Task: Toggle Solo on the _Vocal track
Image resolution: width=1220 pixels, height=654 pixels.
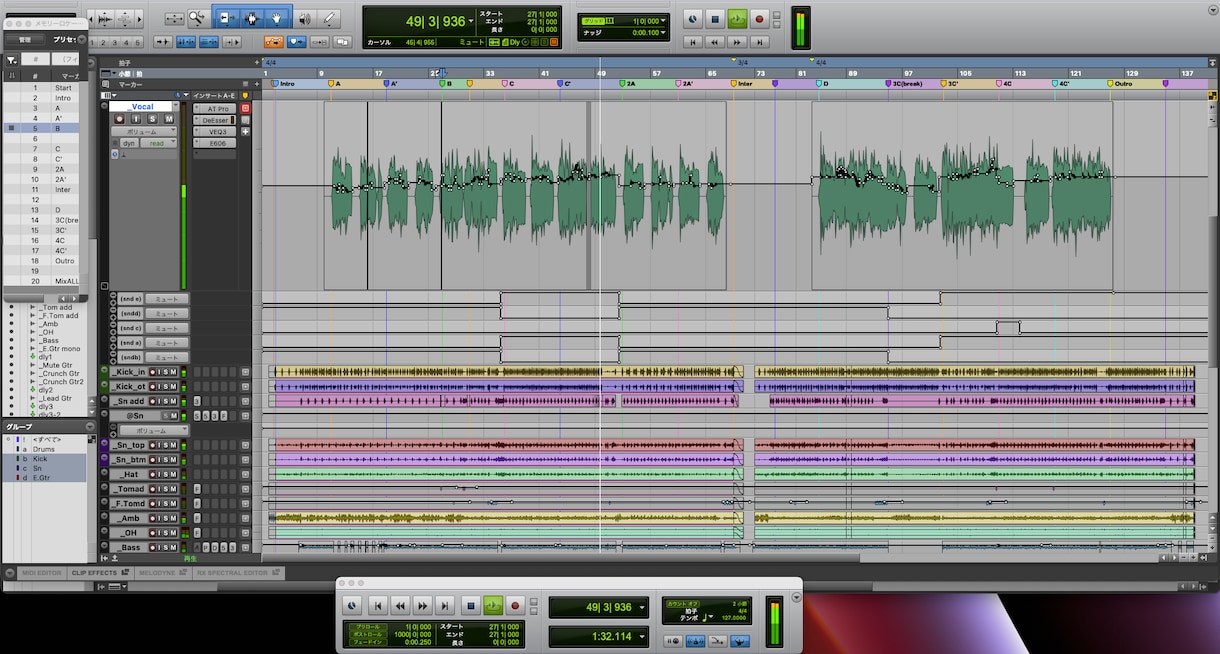Action: tap(153, 119)
